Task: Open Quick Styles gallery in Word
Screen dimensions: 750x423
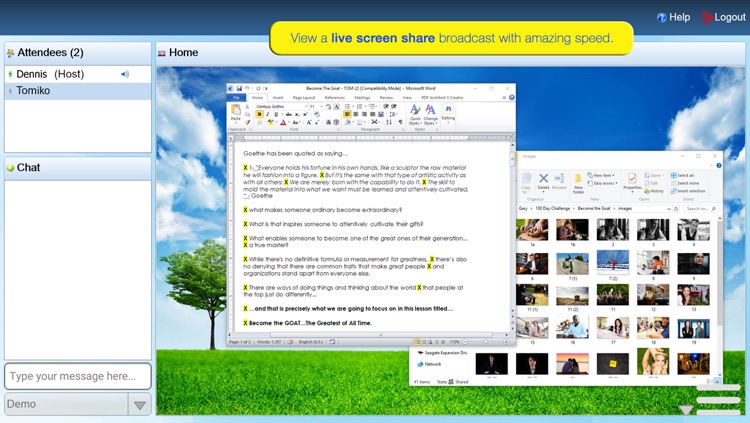Action: 414,112
